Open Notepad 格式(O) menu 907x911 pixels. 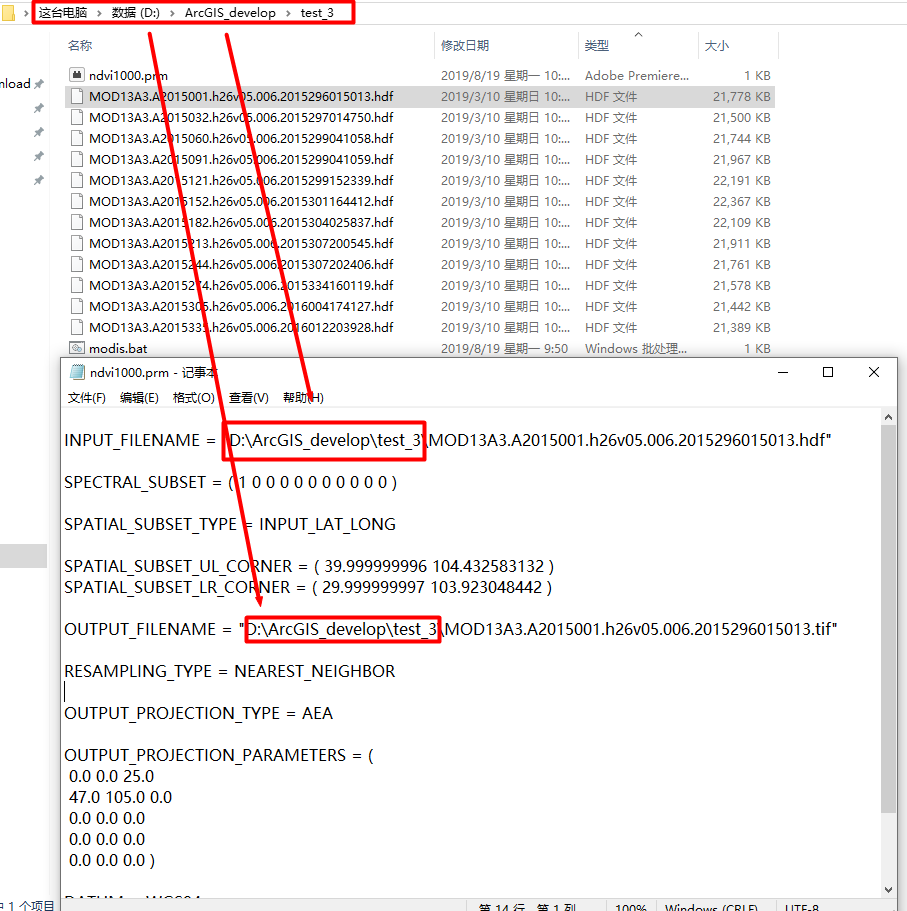[x=193, y=397]
